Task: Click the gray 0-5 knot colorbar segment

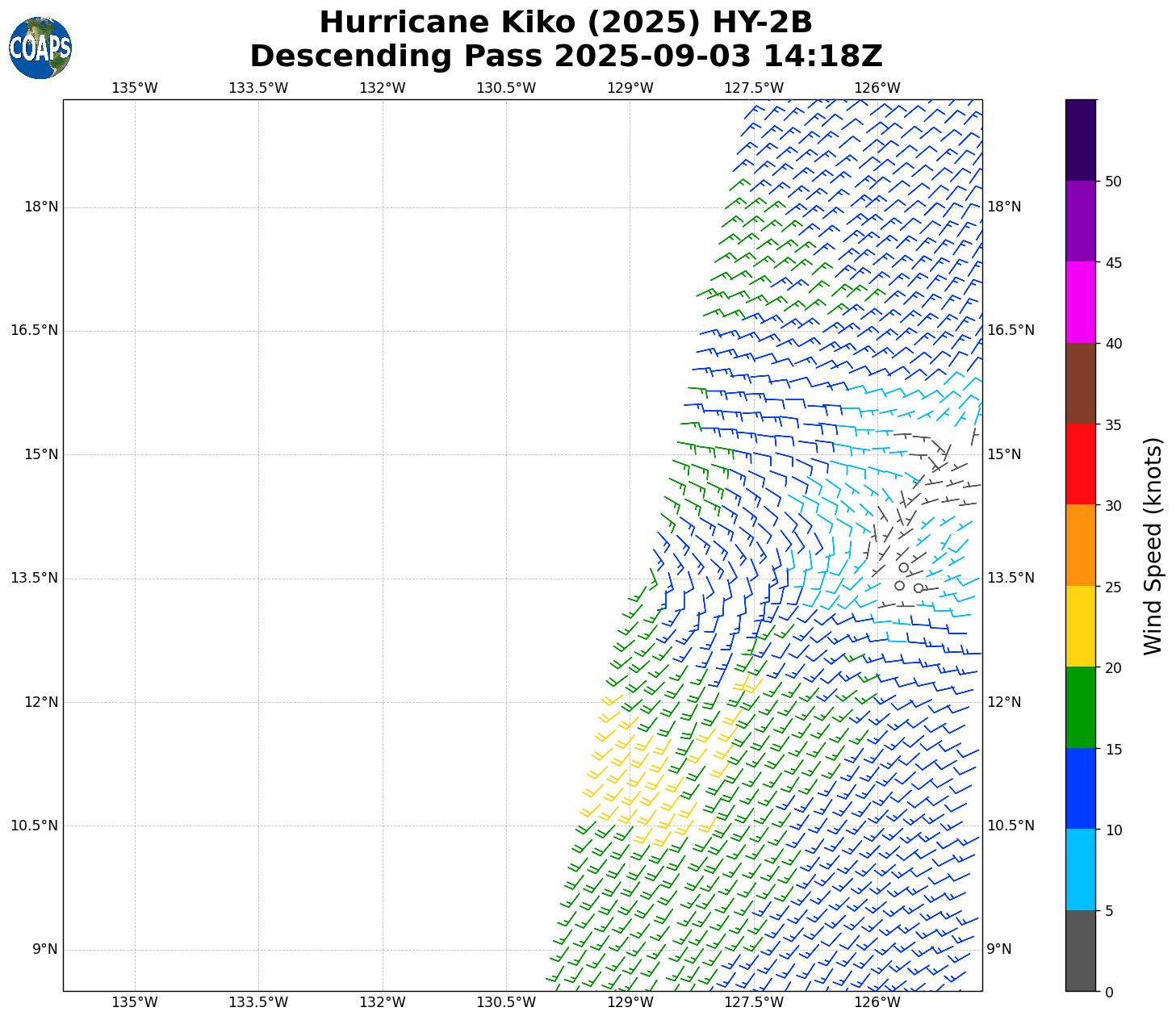Action: 1080,951
